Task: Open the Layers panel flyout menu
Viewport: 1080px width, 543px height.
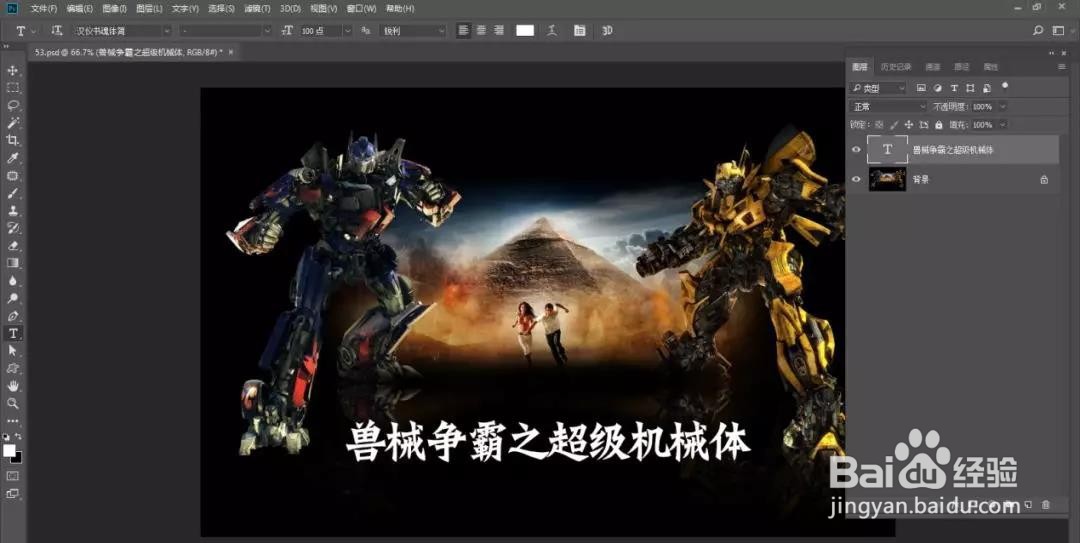Action: [1061, 67]
